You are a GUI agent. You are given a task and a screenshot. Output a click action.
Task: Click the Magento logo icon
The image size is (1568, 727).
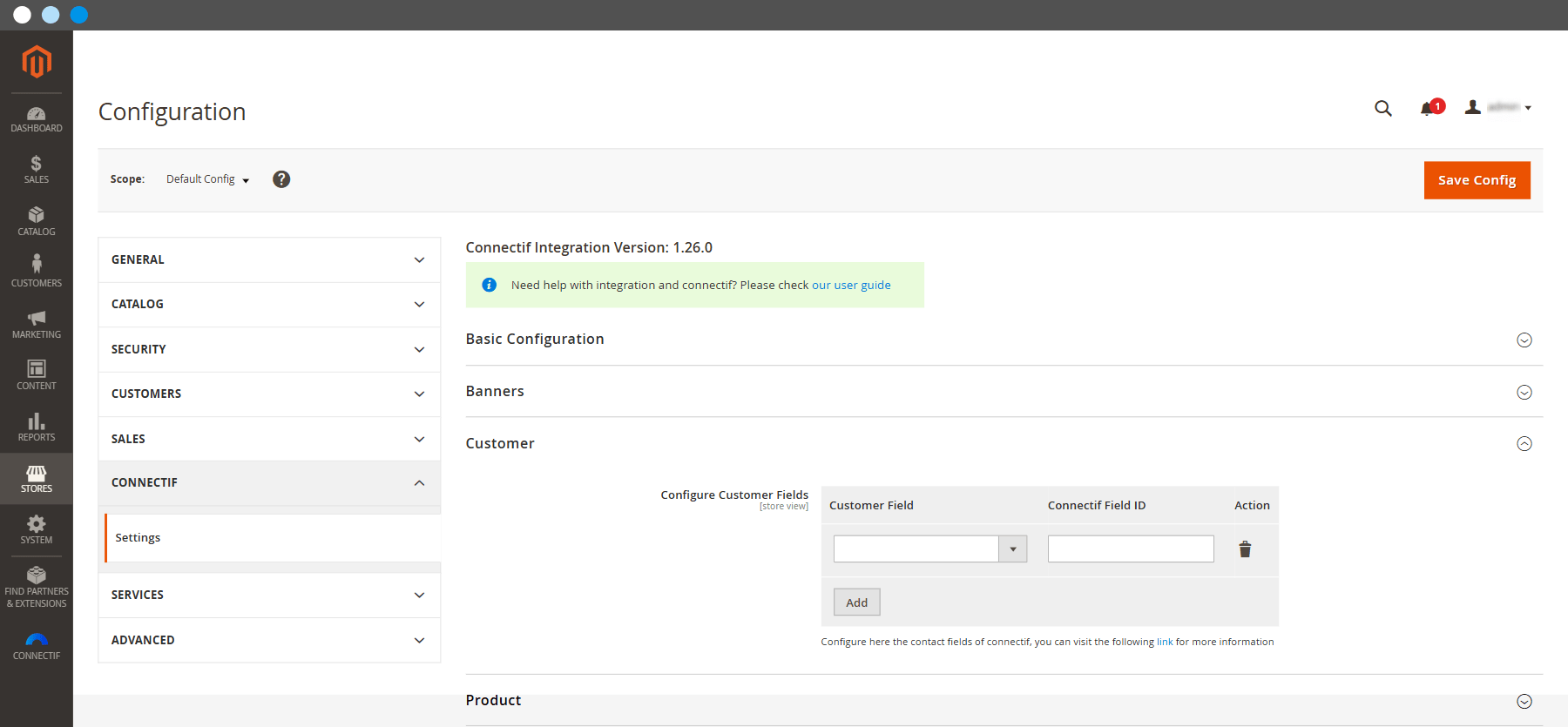(x=37, y=62)
